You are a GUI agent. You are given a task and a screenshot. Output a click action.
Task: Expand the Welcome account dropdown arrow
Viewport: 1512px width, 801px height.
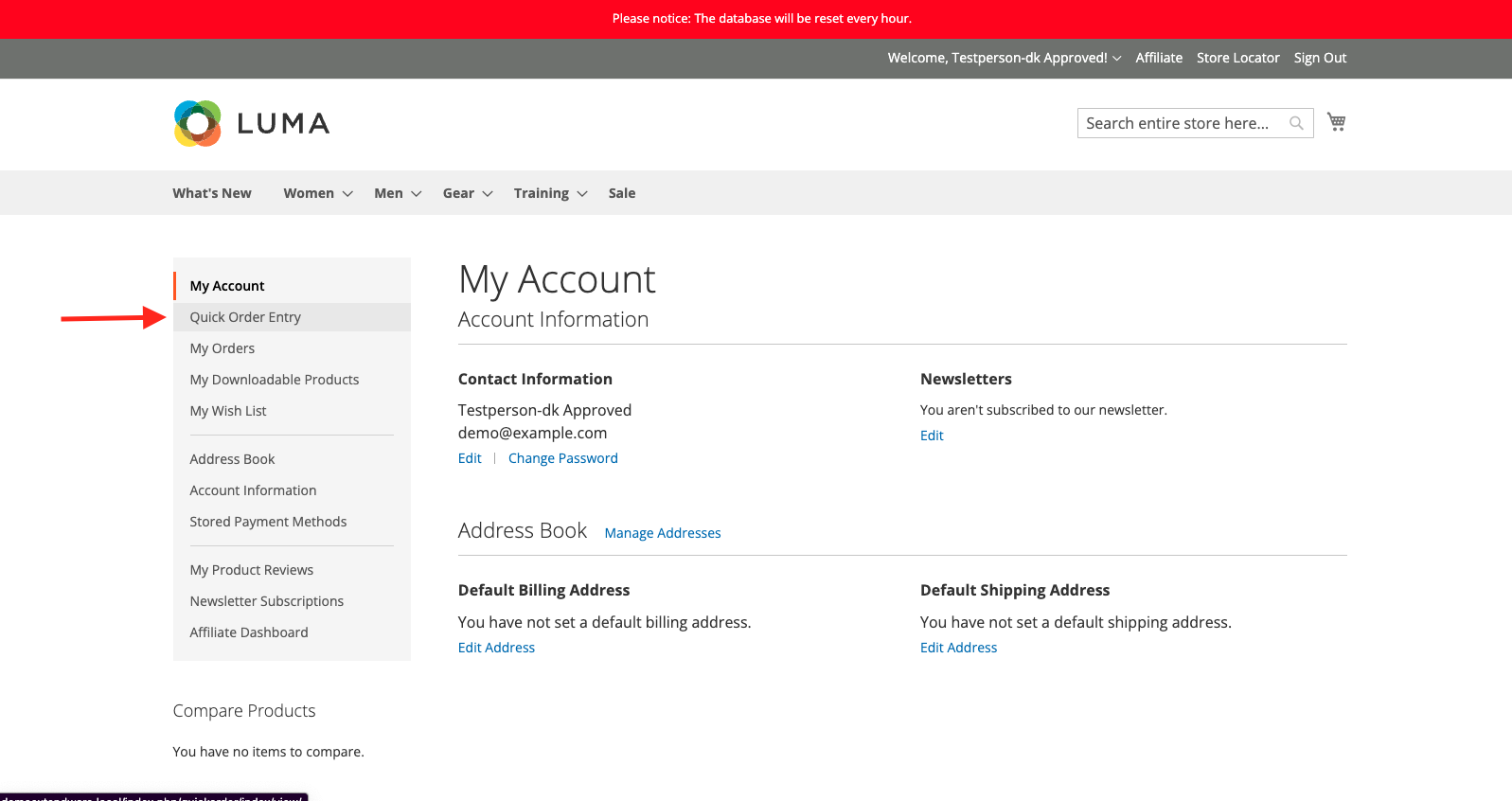pyautogui.click(x=1117, y=58)
